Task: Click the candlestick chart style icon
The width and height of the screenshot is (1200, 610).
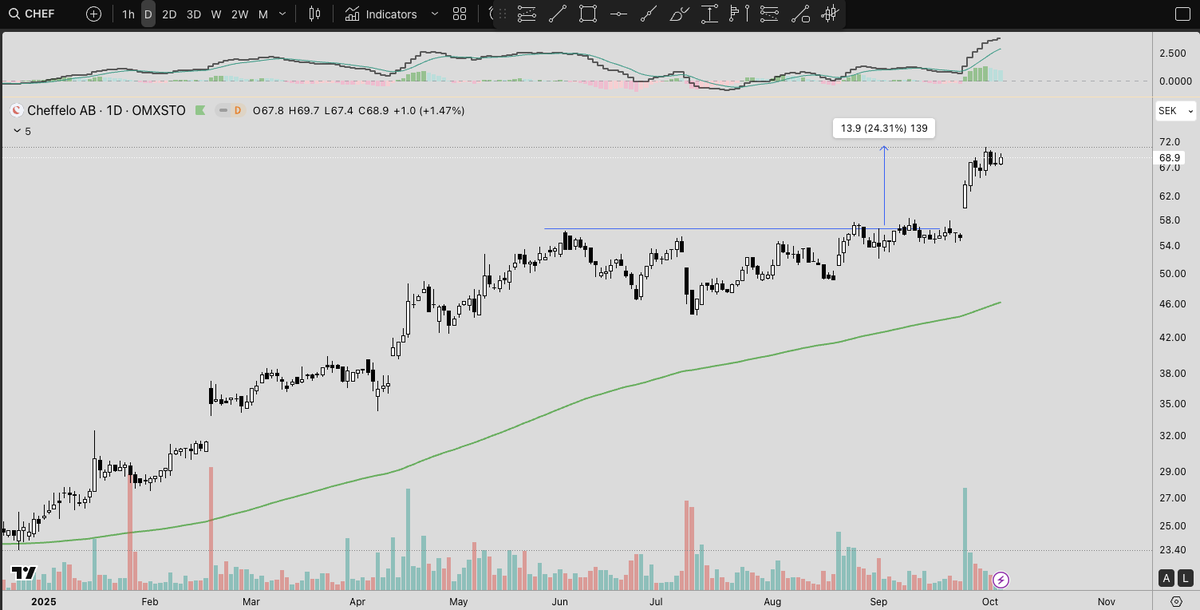Action: pyautogui.click(x=312, y=14)
